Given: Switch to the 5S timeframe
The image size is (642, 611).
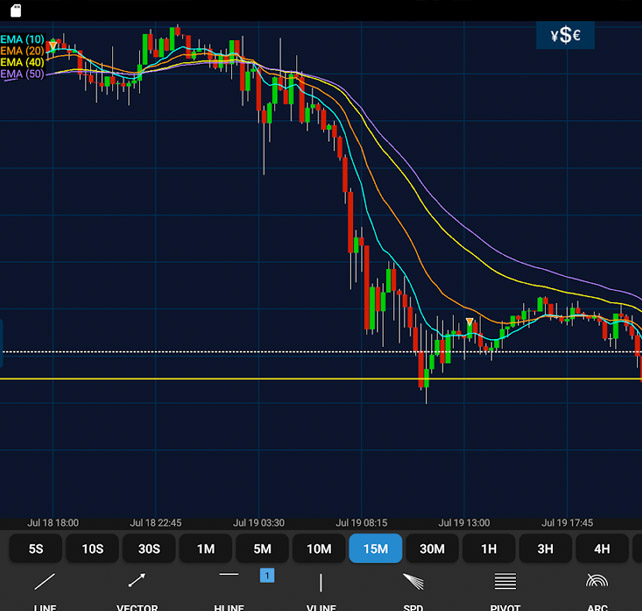Looking at the screenshot, I should point(36,549).
